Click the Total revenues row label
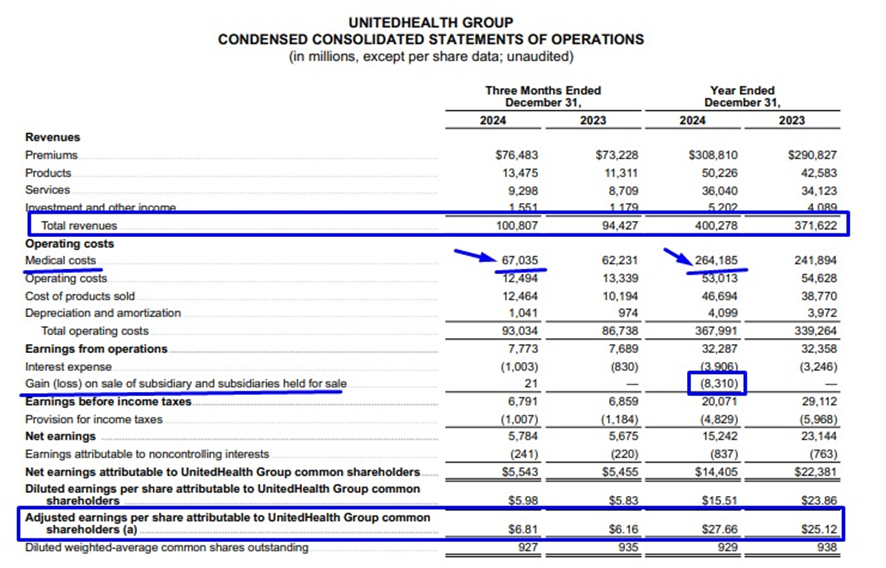Screen dimensions: 886x568 [79, 226]
